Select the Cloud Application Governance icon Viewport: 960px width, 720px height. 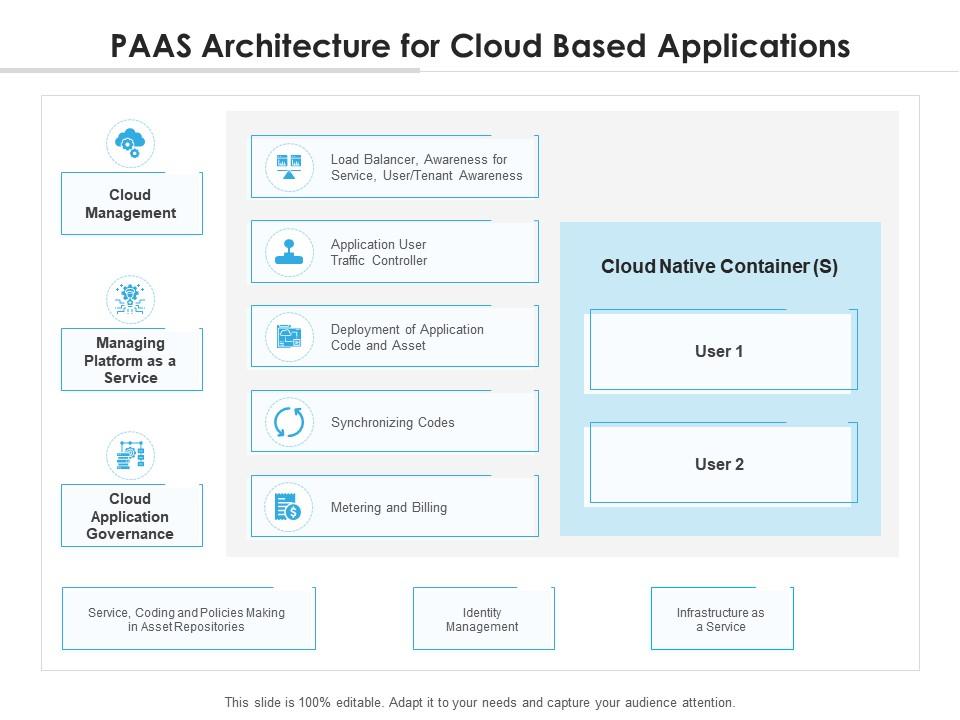click(130, 454)
